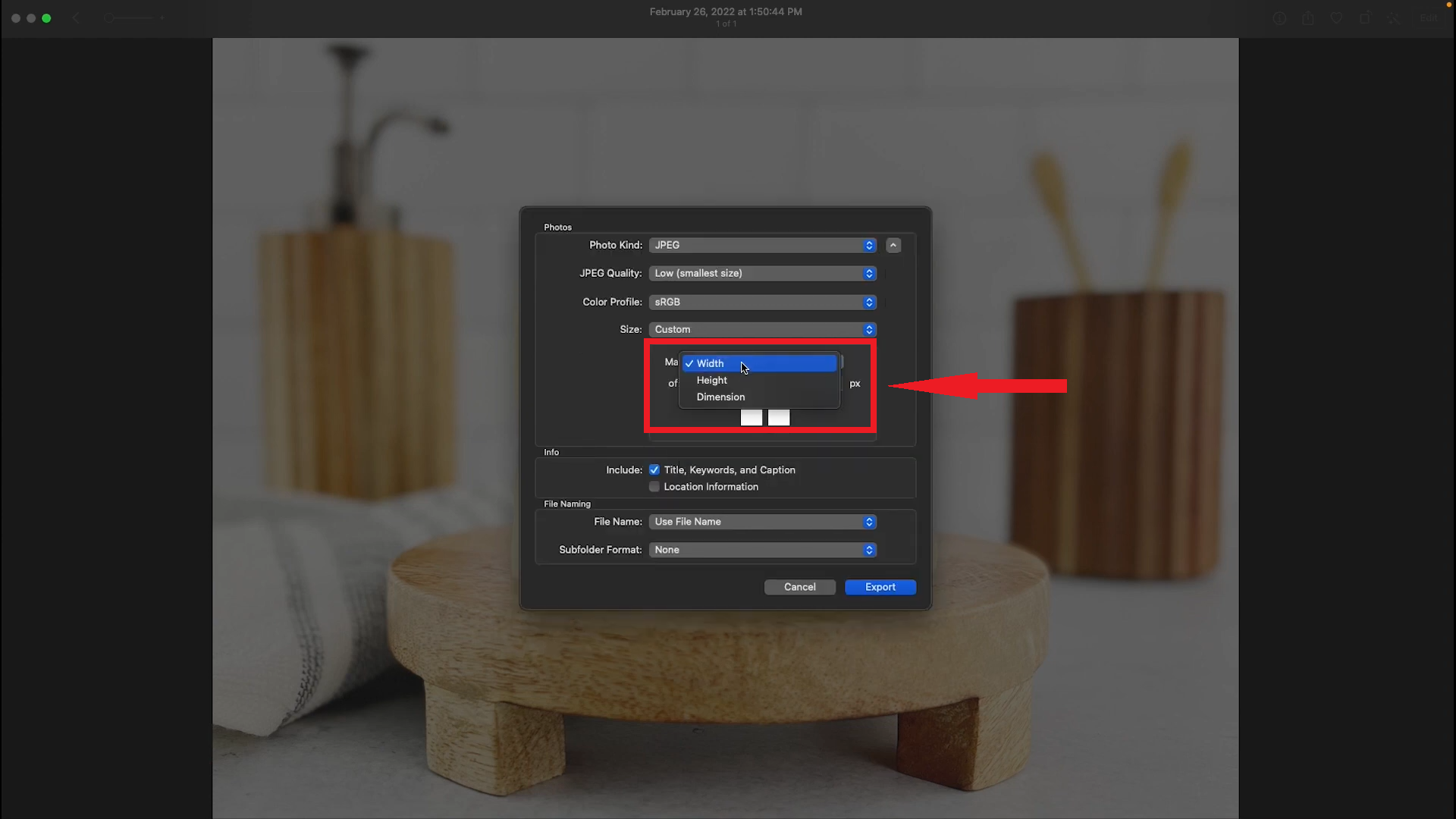The image size is (1456, 819).
Task: Click the zoom-in plus icon
Action: [x=162, y=17]
